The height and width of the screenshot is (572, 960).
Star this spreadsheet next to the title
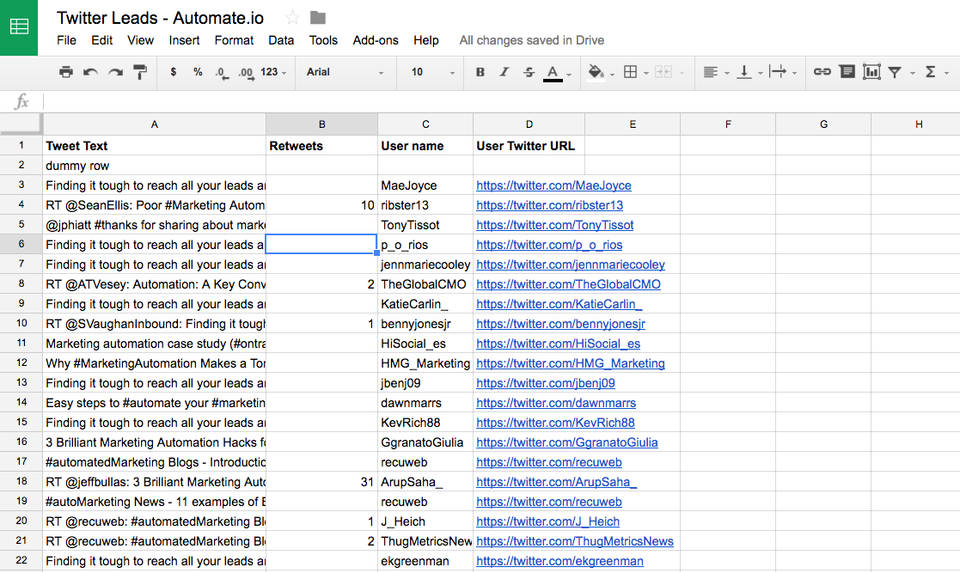pos(292,17)
